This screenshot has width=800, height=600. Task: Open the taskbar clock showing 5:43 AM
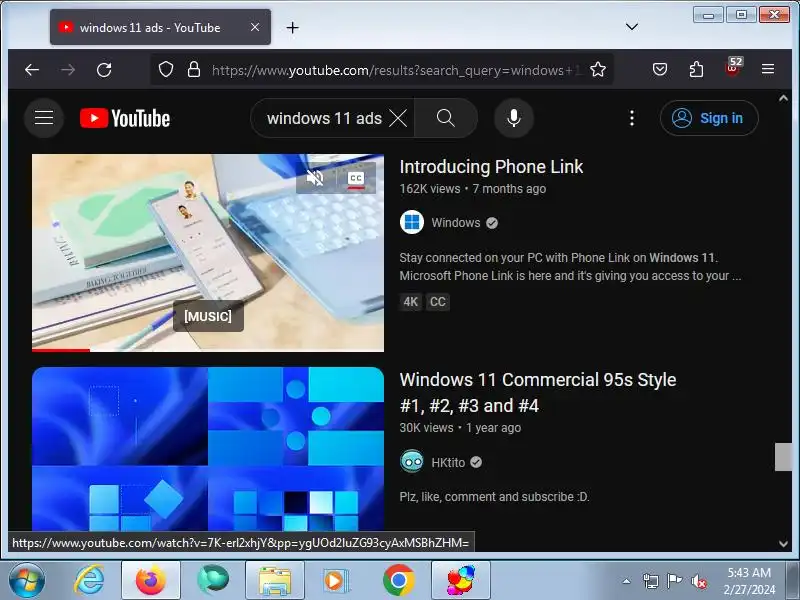pos(748,581)
